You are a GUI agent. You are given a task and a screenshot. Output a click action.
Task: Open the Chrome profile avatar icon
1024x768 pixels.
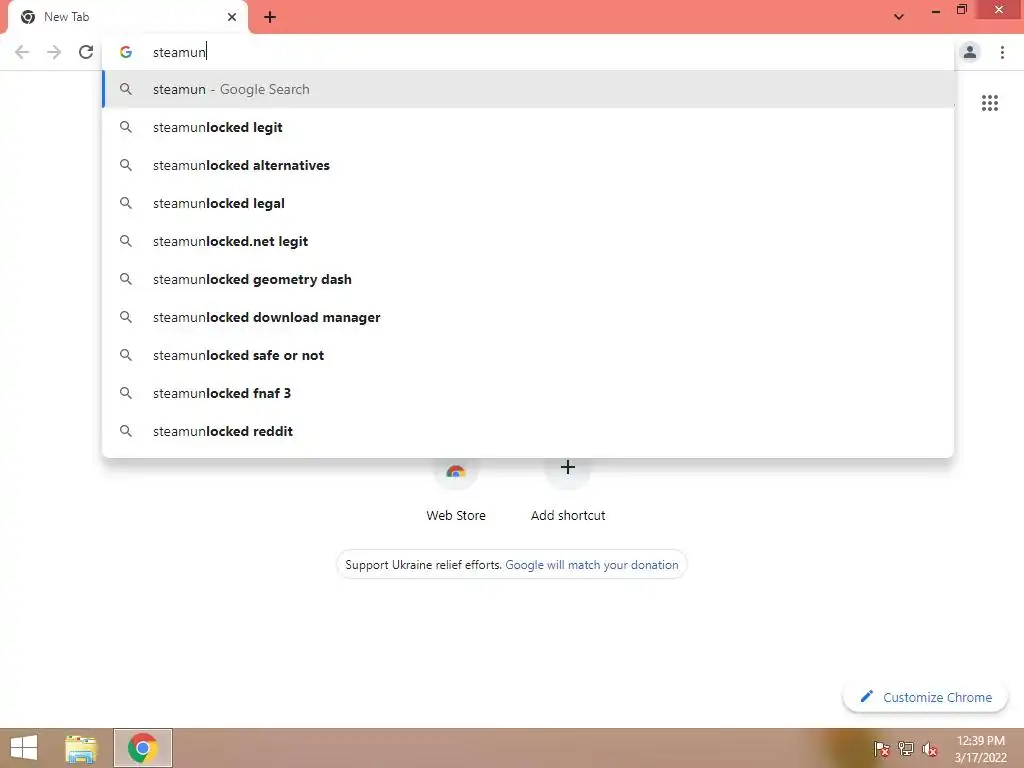970,52
